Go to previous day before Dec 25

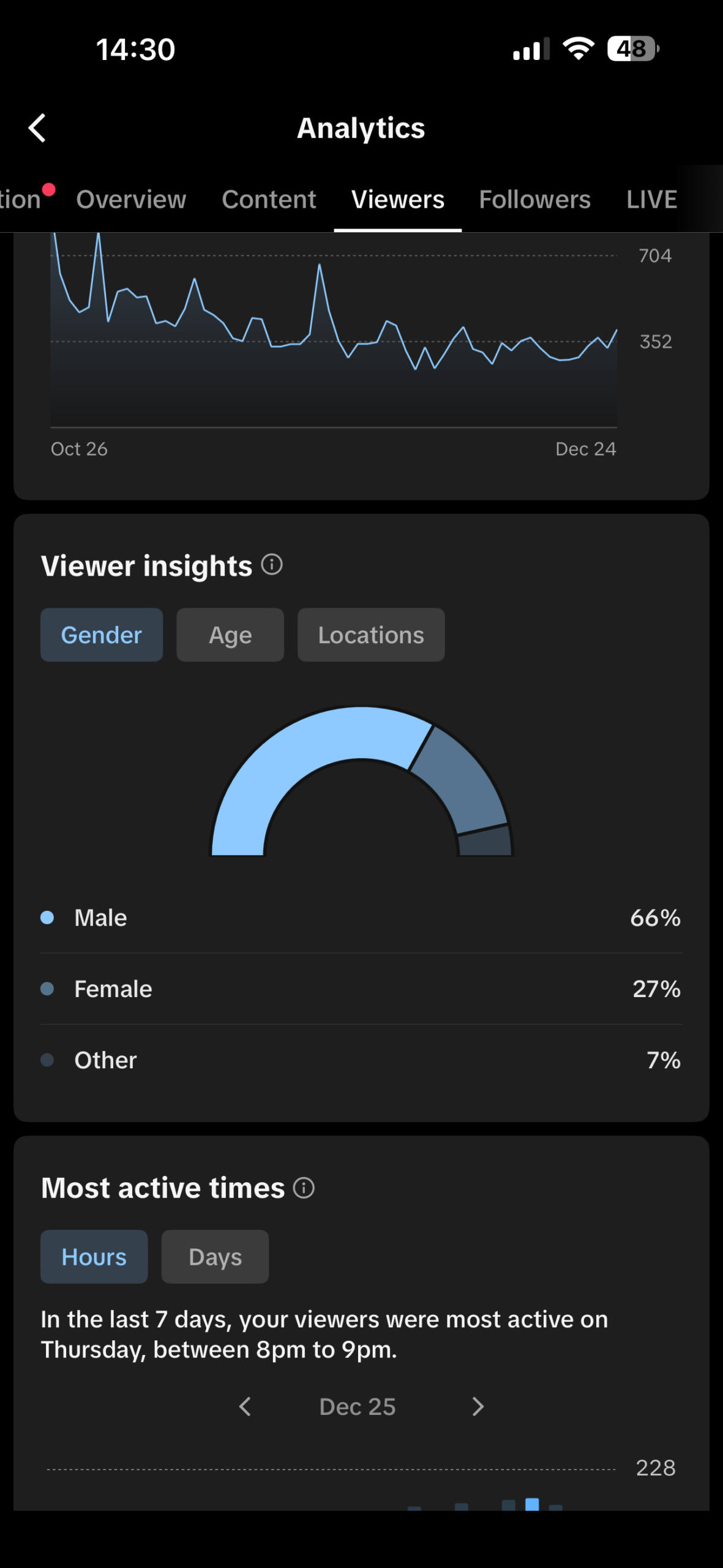pos(245,1406)
